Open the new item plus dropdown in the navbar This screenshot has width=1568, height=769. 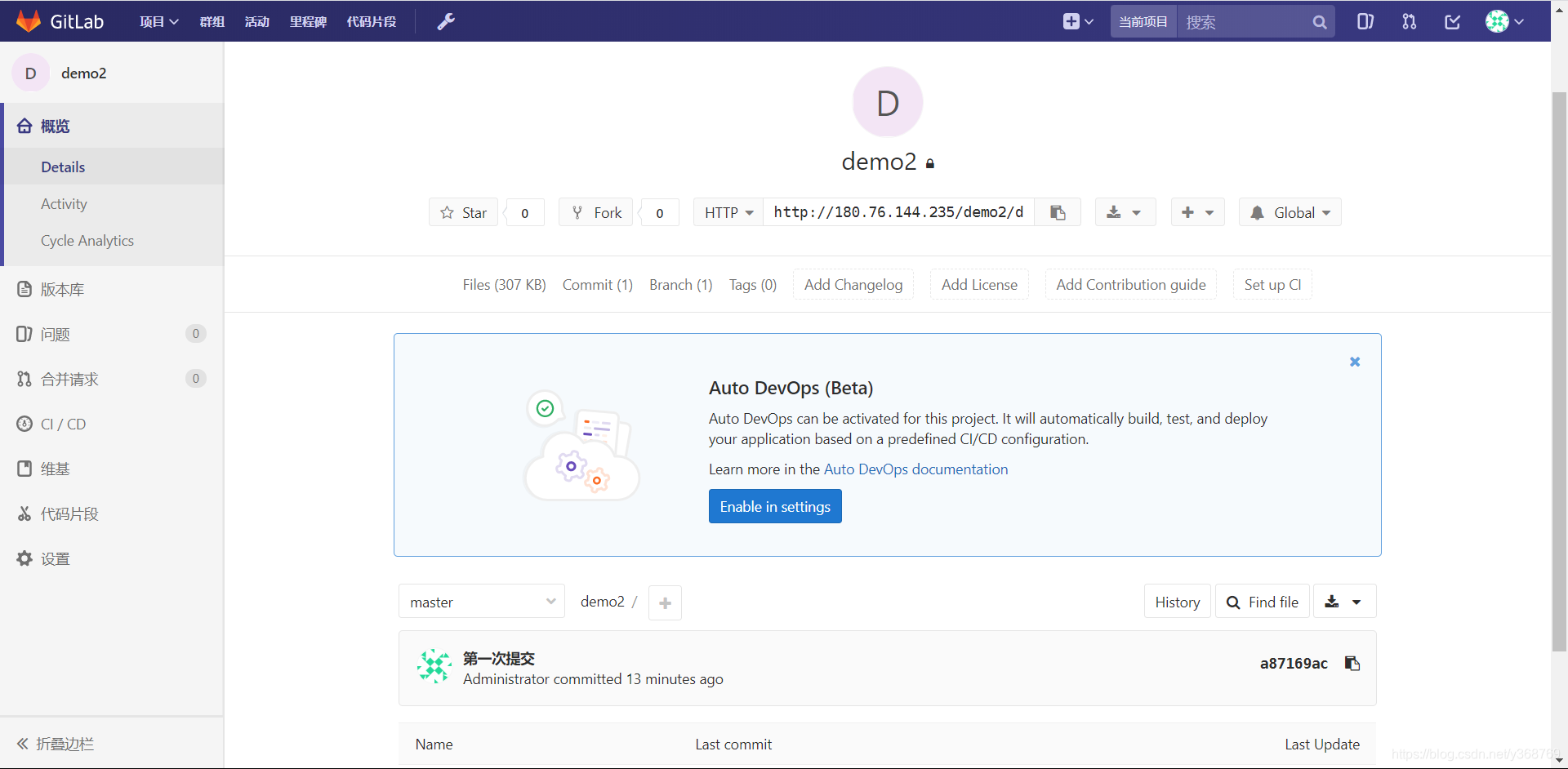1078,22
